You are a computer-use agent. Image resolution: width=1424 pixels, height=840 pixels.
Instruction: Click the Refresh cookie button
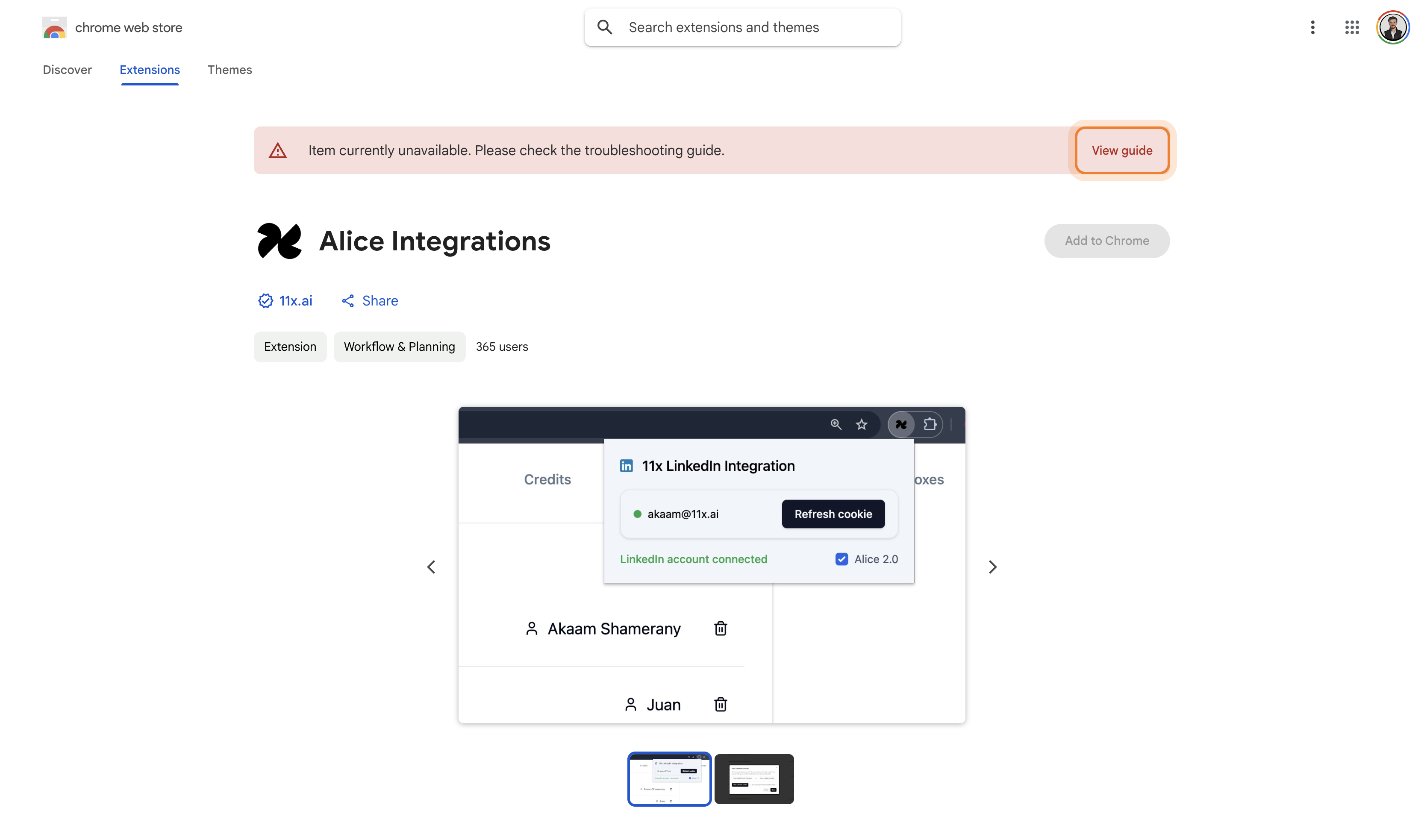(x=833, y=514)
